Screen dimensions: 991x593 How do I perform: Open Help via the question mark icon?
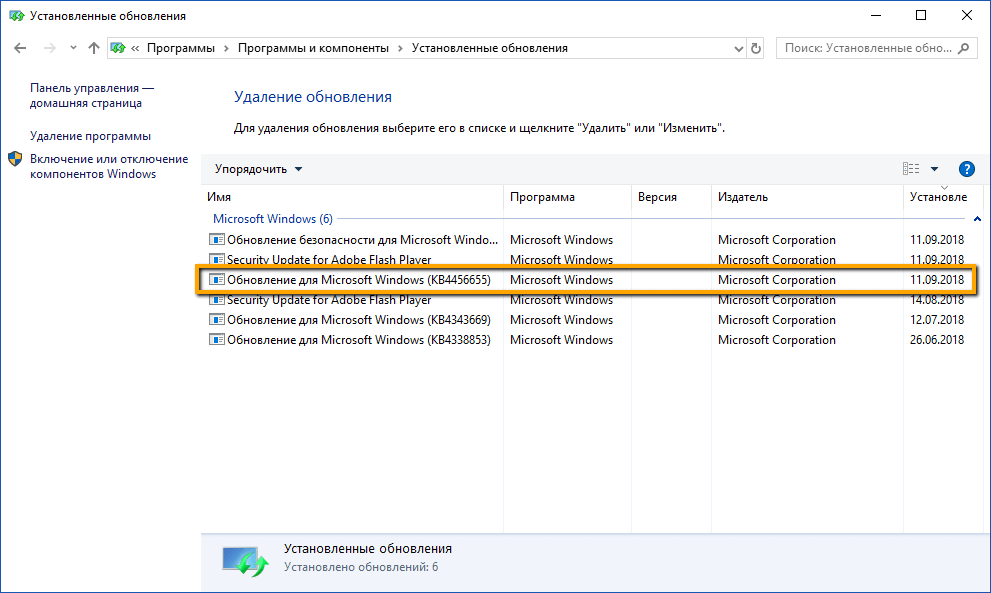click(x=966, y=169)
